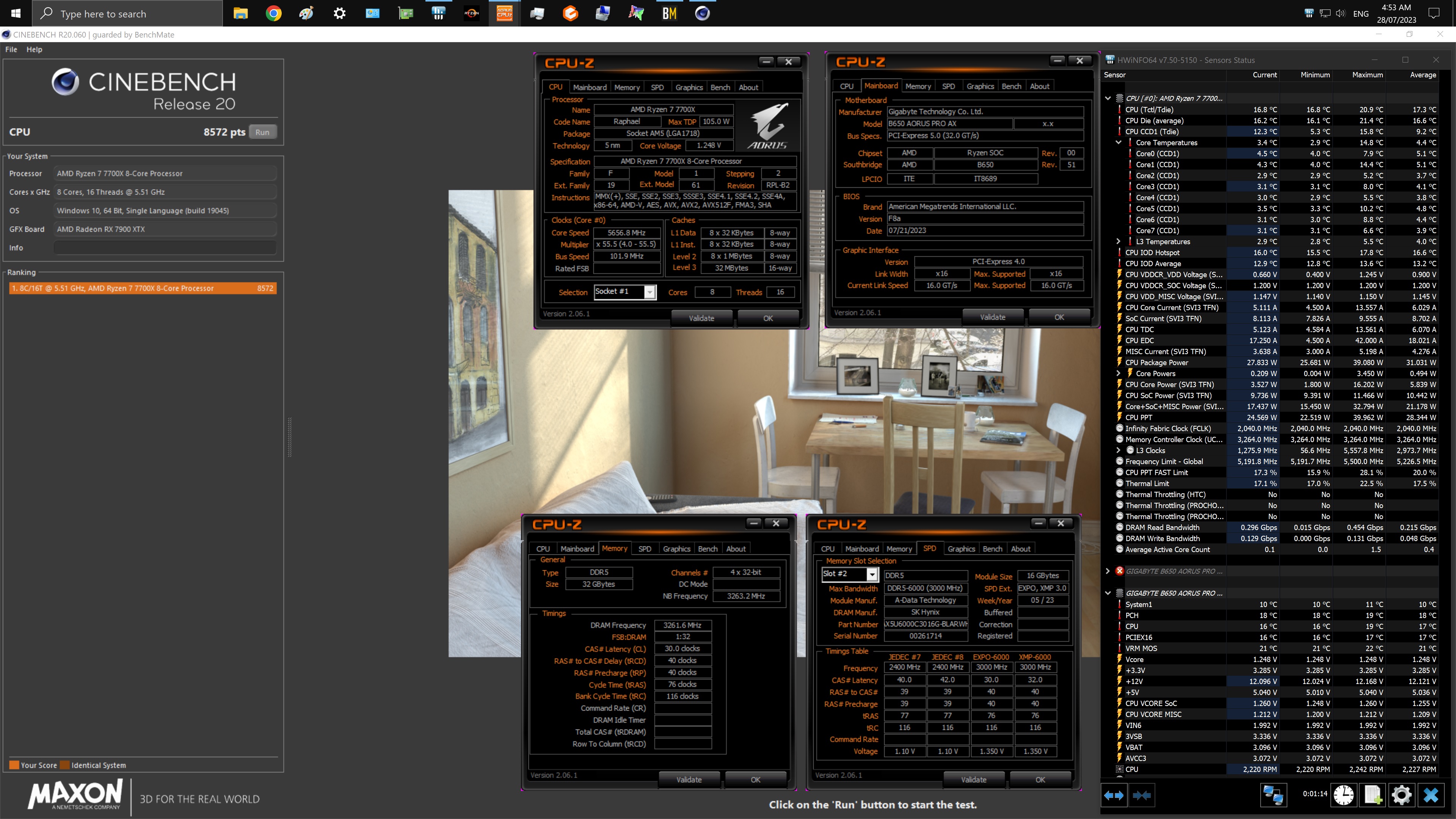Reset HWiNFO min/max with clock icon
1456x819 pixels.
pos(1343,795)
